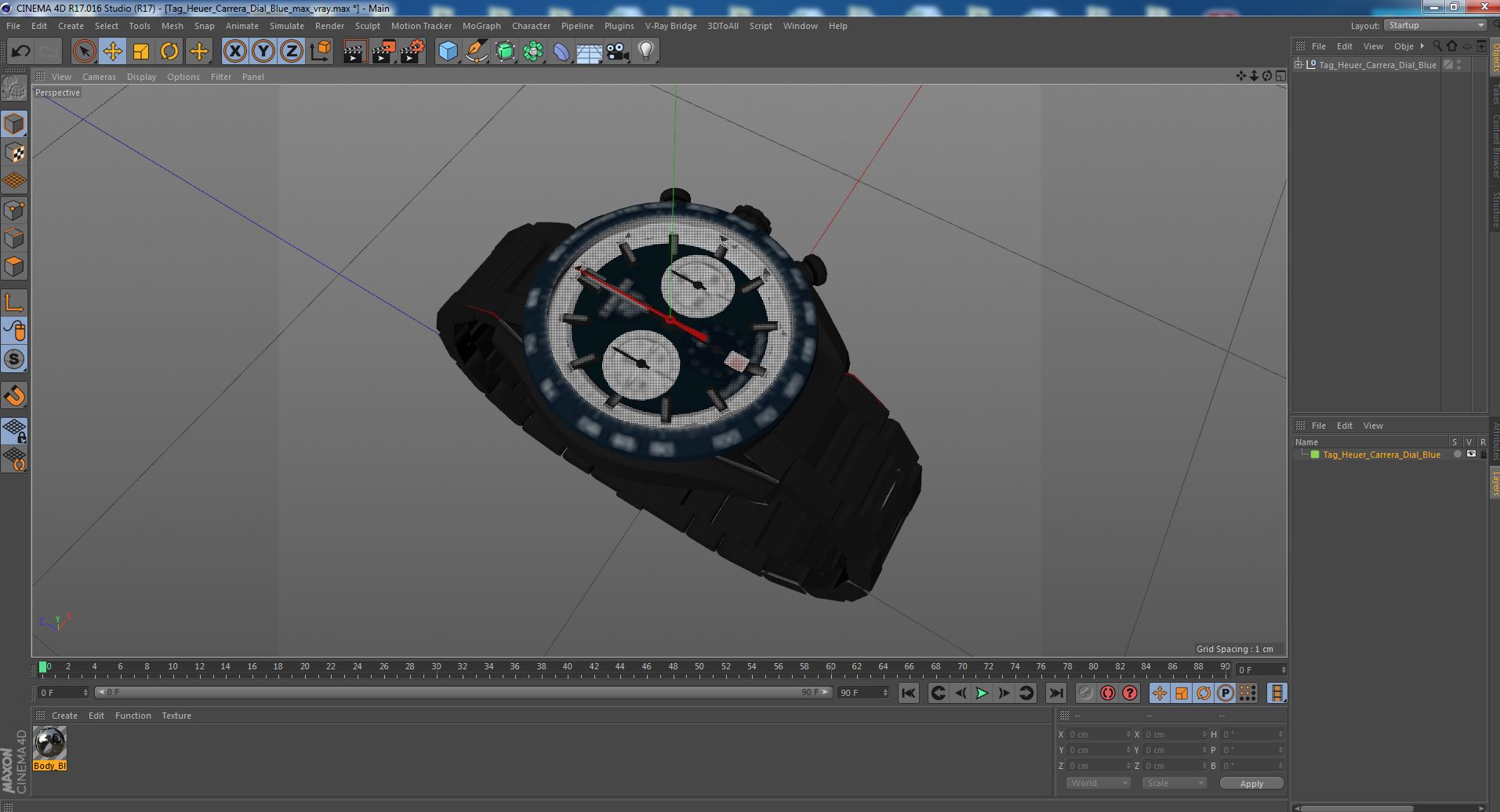1500x812 pixels.
Task: Open material manager Texture menu
Action: tap(176, 716)
